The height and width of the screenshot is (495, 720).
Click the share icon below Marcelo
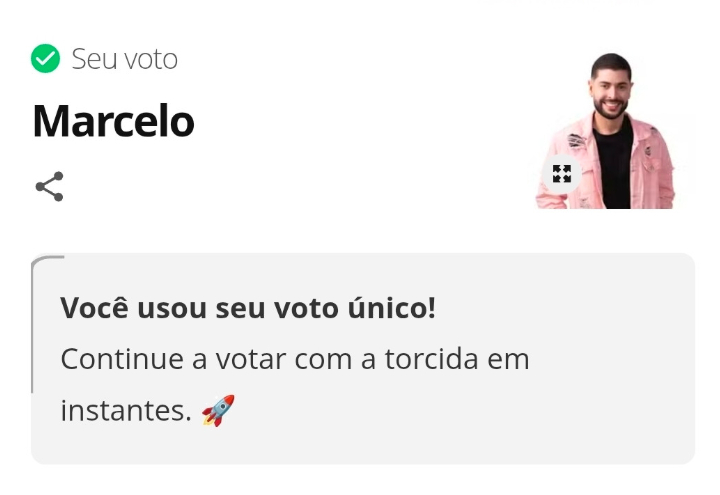coord(49,186)
